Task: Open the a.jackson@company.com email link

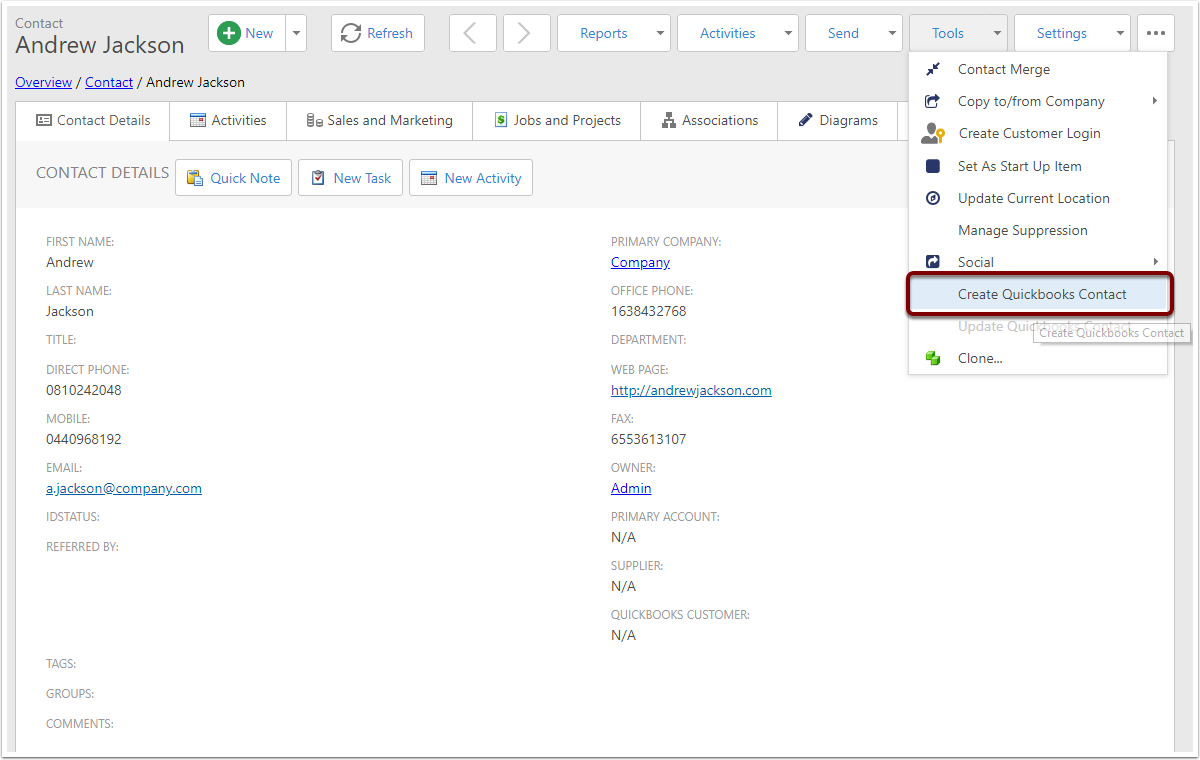Action: point(124,488)
